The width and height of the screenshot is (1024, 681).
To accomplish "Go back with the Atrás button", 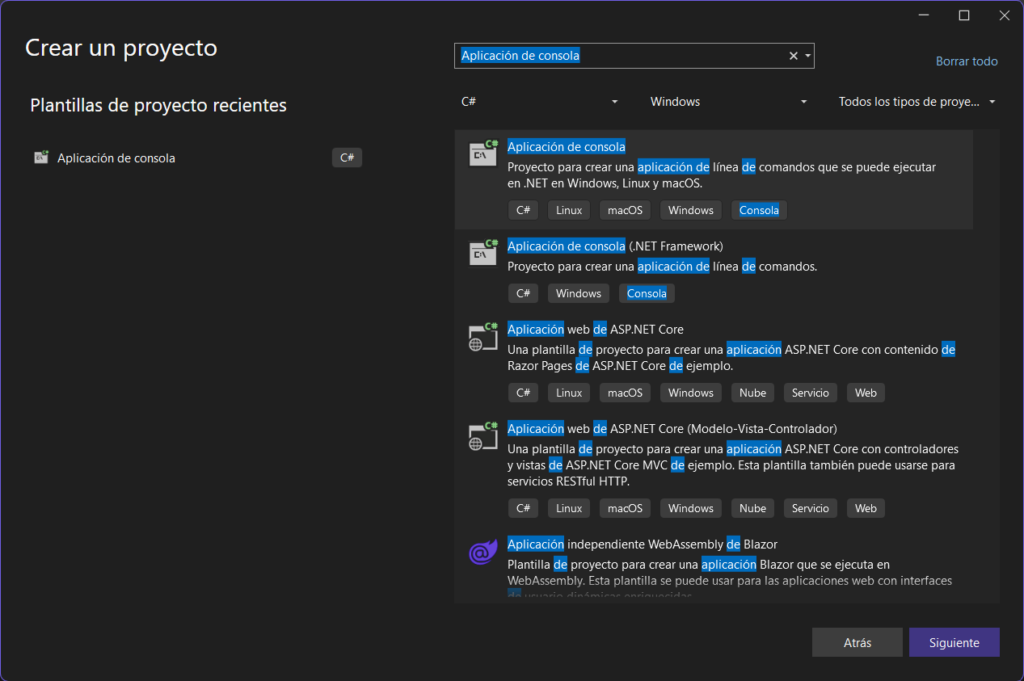I will click(857, 642).
